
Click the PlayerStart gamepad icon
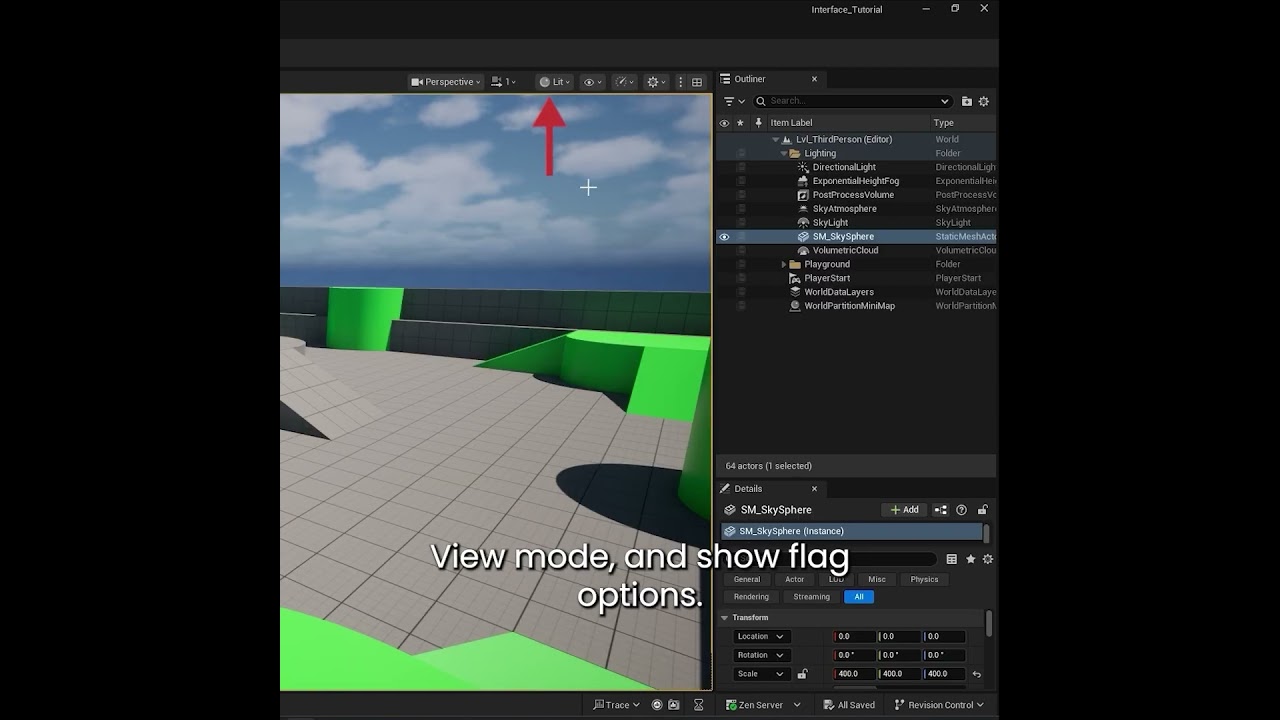coord(795,278)
